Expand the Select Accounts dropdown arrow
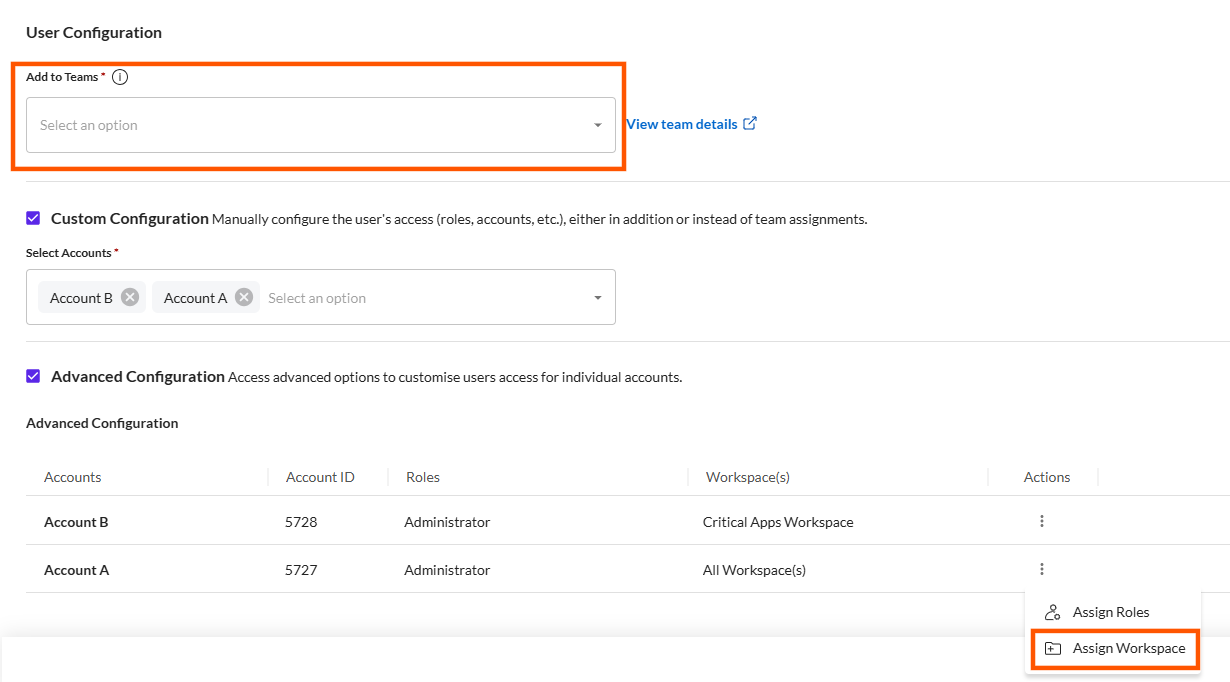The height and width of the screenshot is (682, 1230). pyautogui.click(x=598, y=298)
